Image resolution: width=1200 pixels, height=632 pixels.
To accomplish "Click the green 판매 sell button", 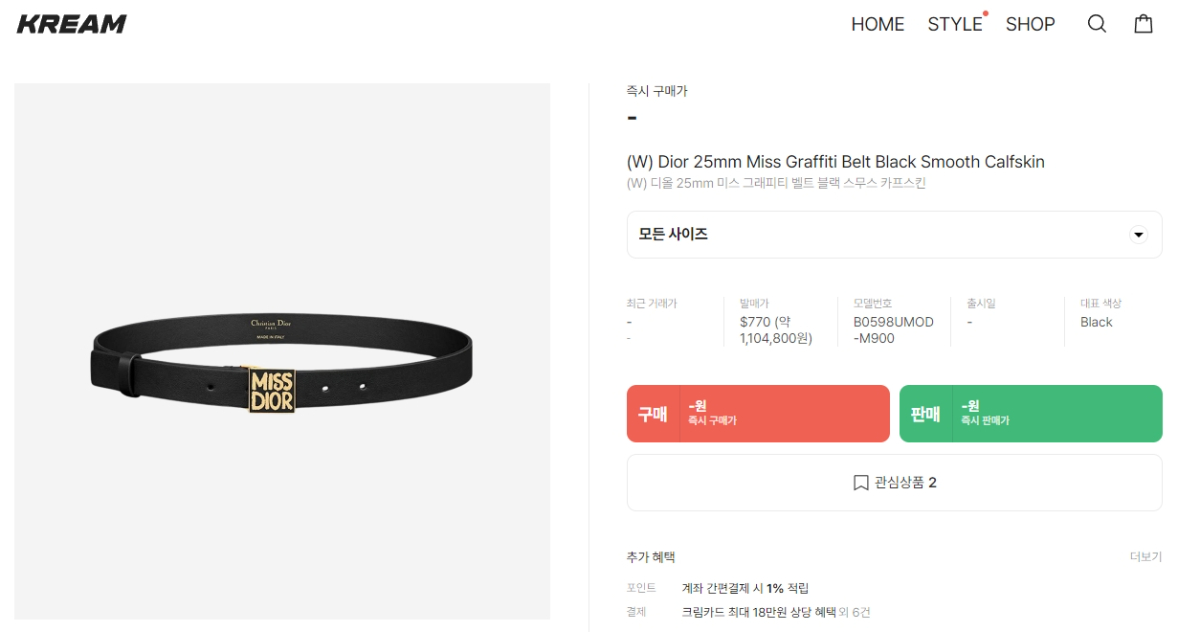I will pyautogui.click(x=1031, y=413).
